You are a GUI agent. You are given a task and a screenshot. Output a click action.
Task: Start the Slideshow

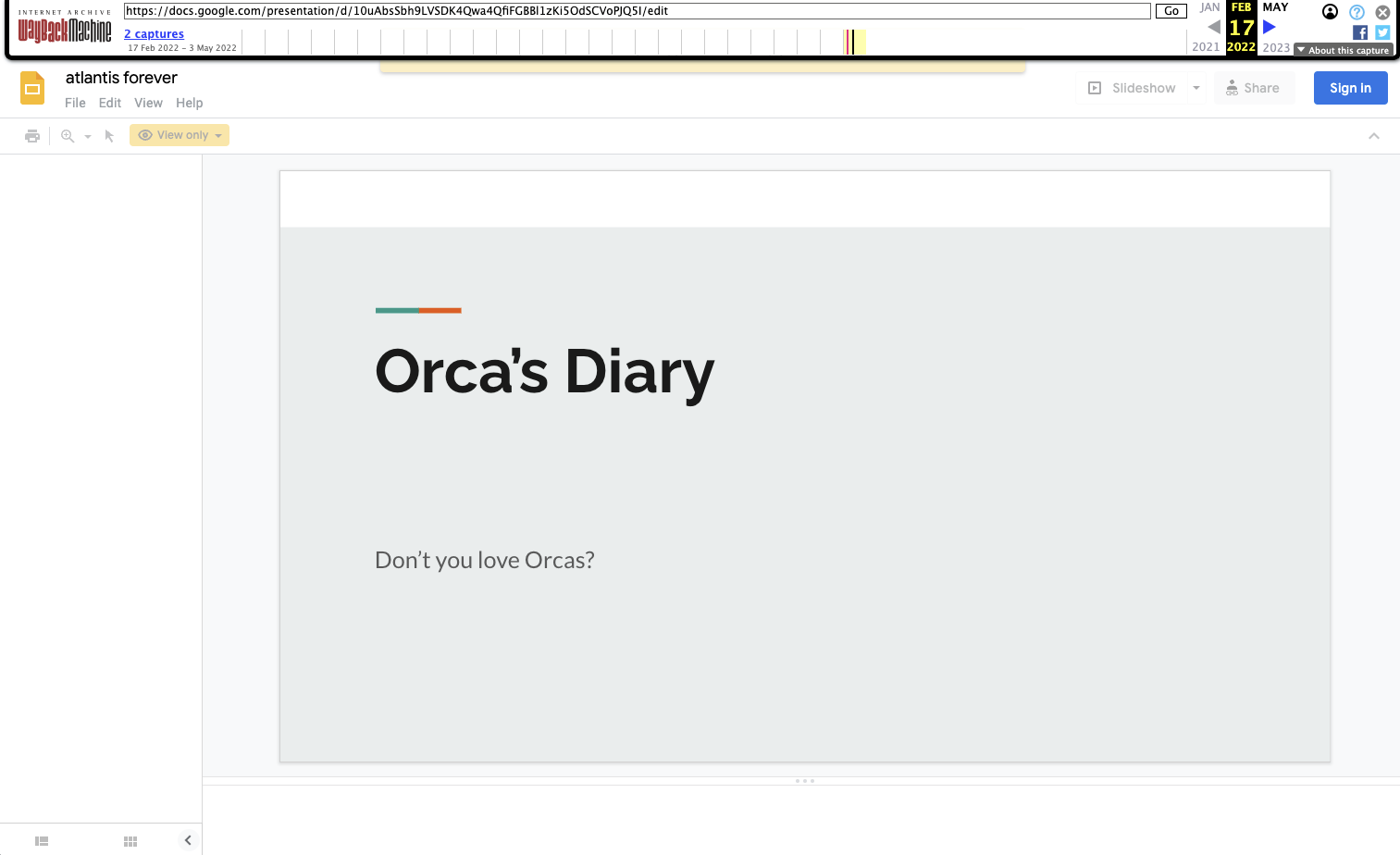(1132, 88)
